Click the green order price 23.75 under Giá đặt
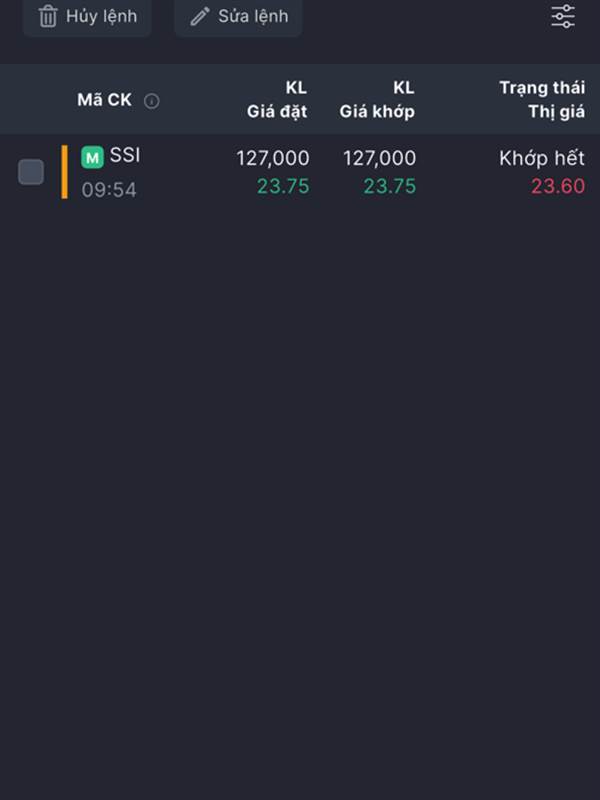 [283, 186]
